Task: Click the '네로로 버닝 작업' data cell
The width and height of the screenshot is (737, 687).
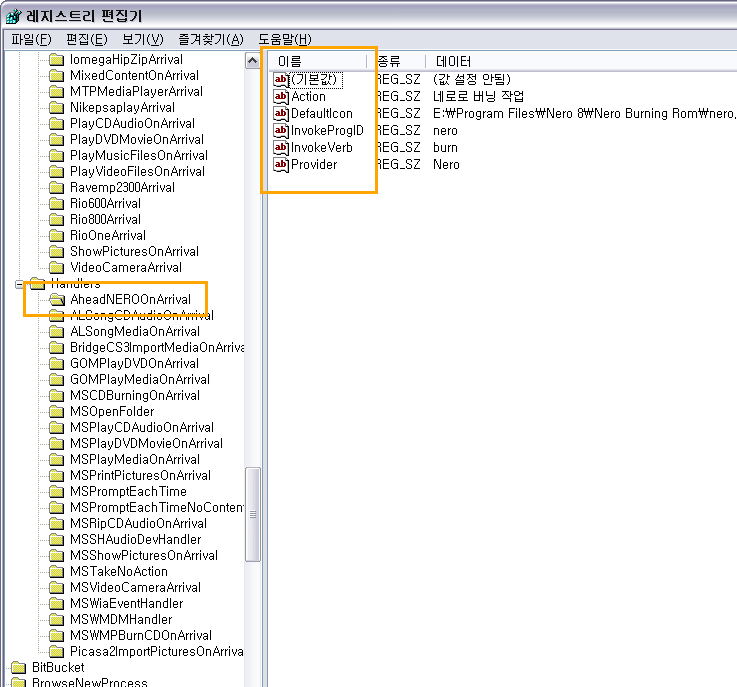Action: tap(478, 96)
